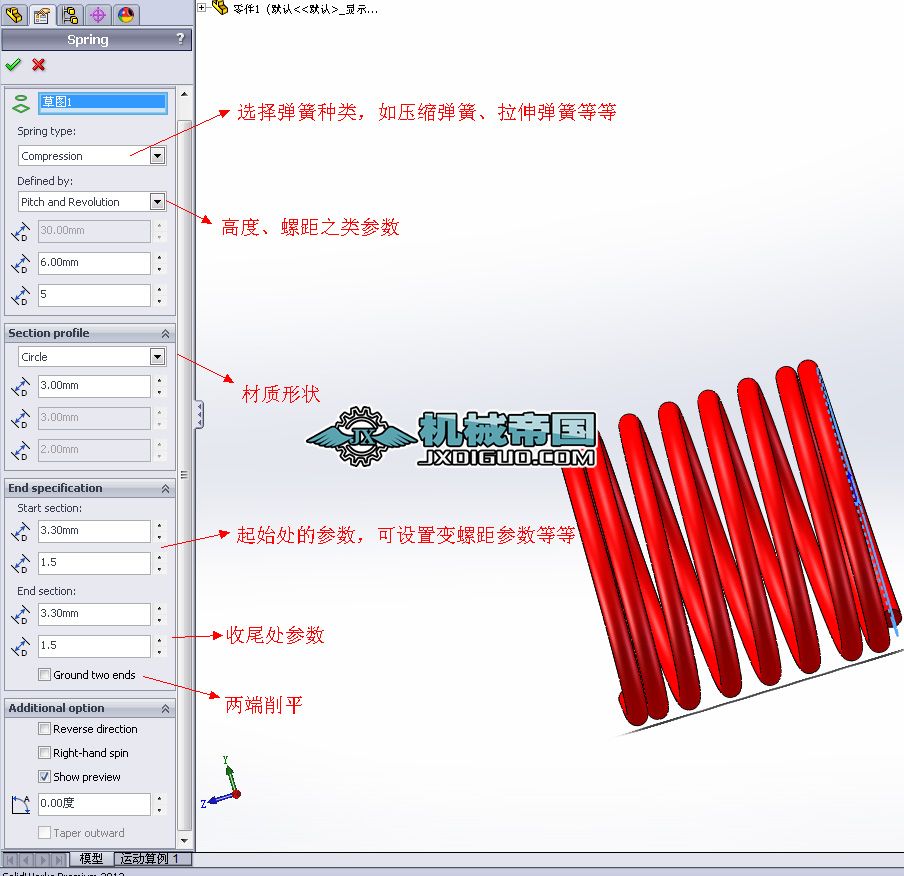The width and height of the screenshot is (904, 876).
Task: Click the Spring panel help question mark
Action: point(179,39)
